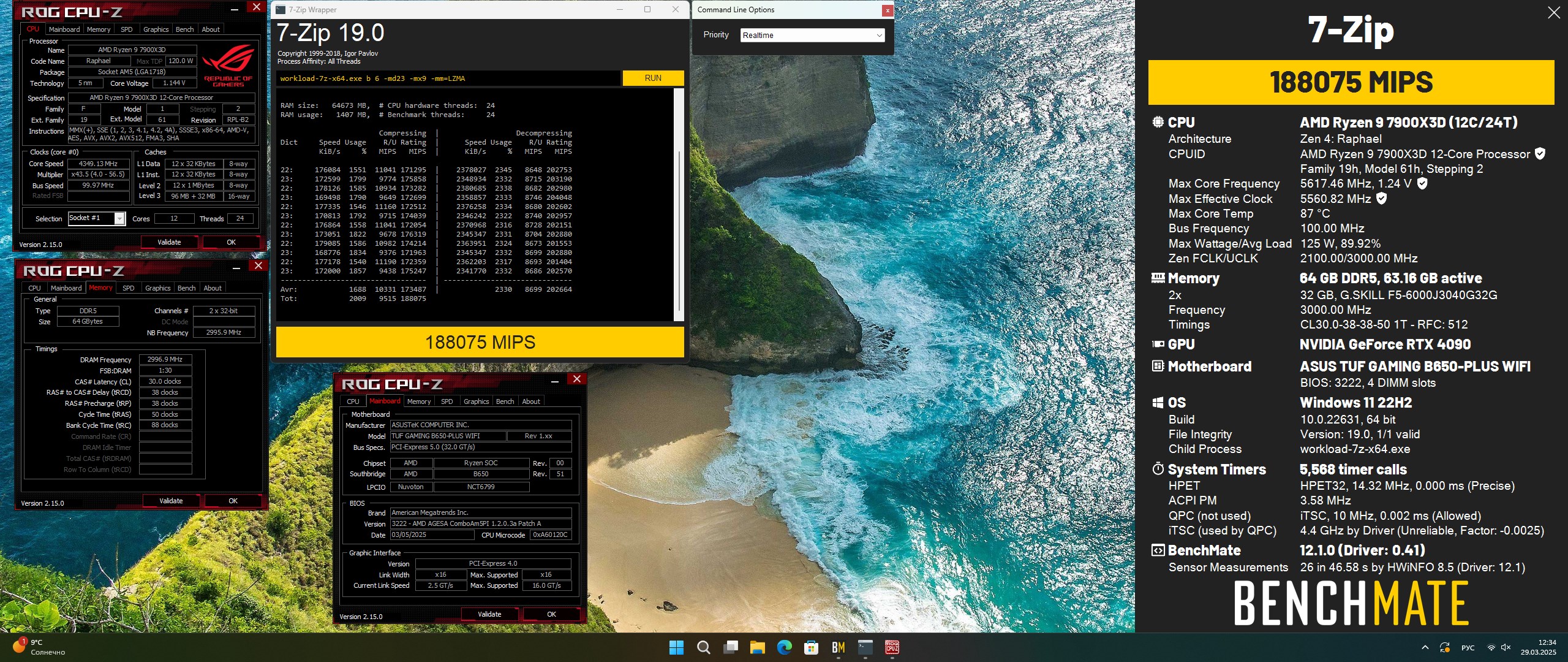Switch to 7-Zip Wrapper console taskbar icon
The image size is (1568, 662).
(865, 647)
